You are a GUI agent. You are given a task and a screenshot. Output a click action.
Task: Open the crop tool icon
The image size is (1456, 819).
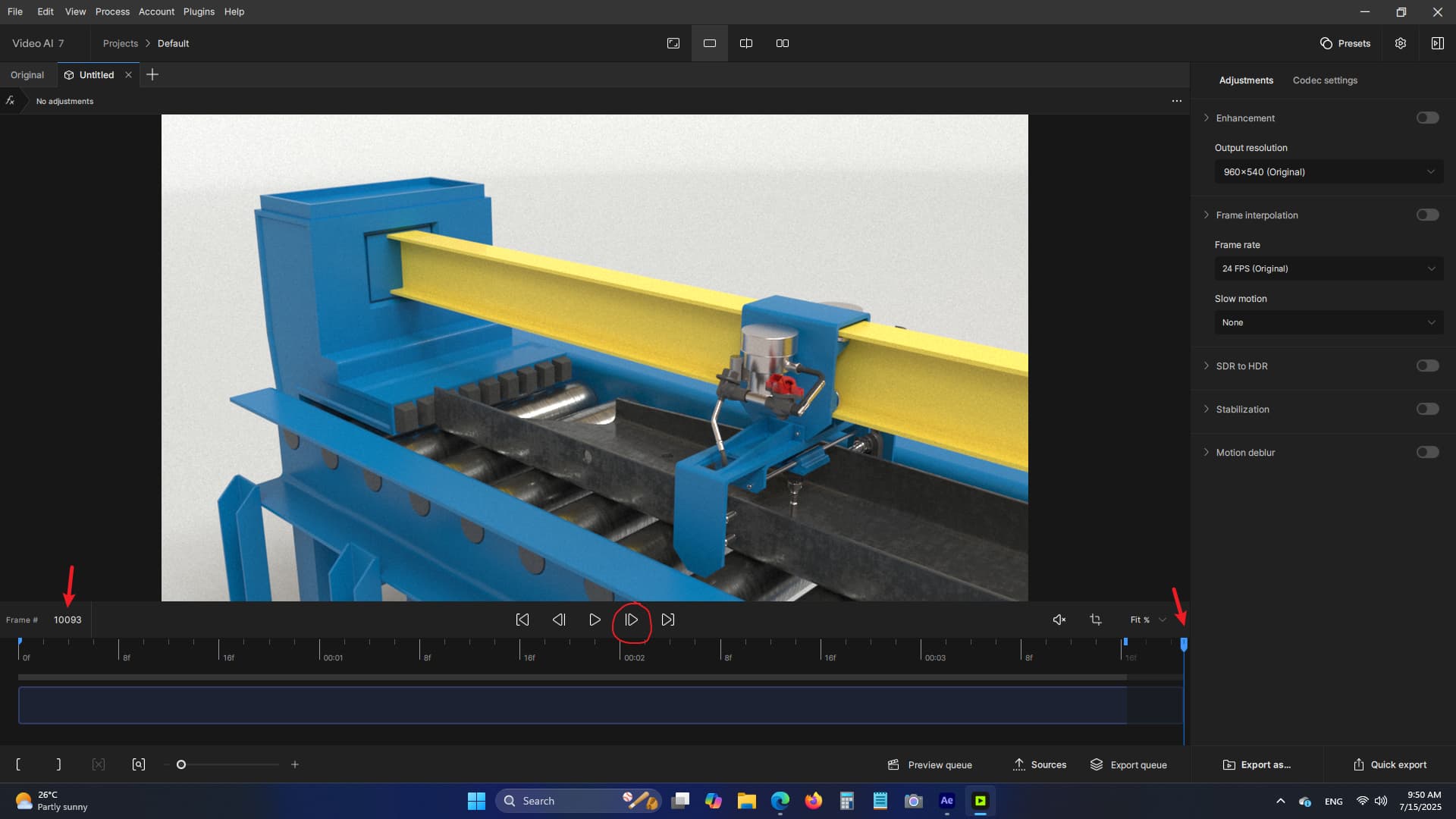[x=1096, y=620]
